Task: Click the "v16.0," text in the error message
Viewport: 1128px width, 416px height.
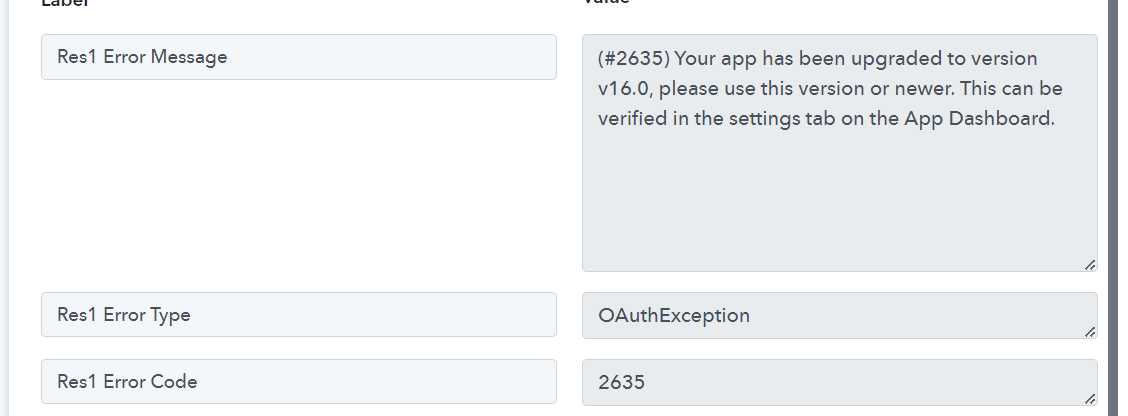Action: (626, 88)
